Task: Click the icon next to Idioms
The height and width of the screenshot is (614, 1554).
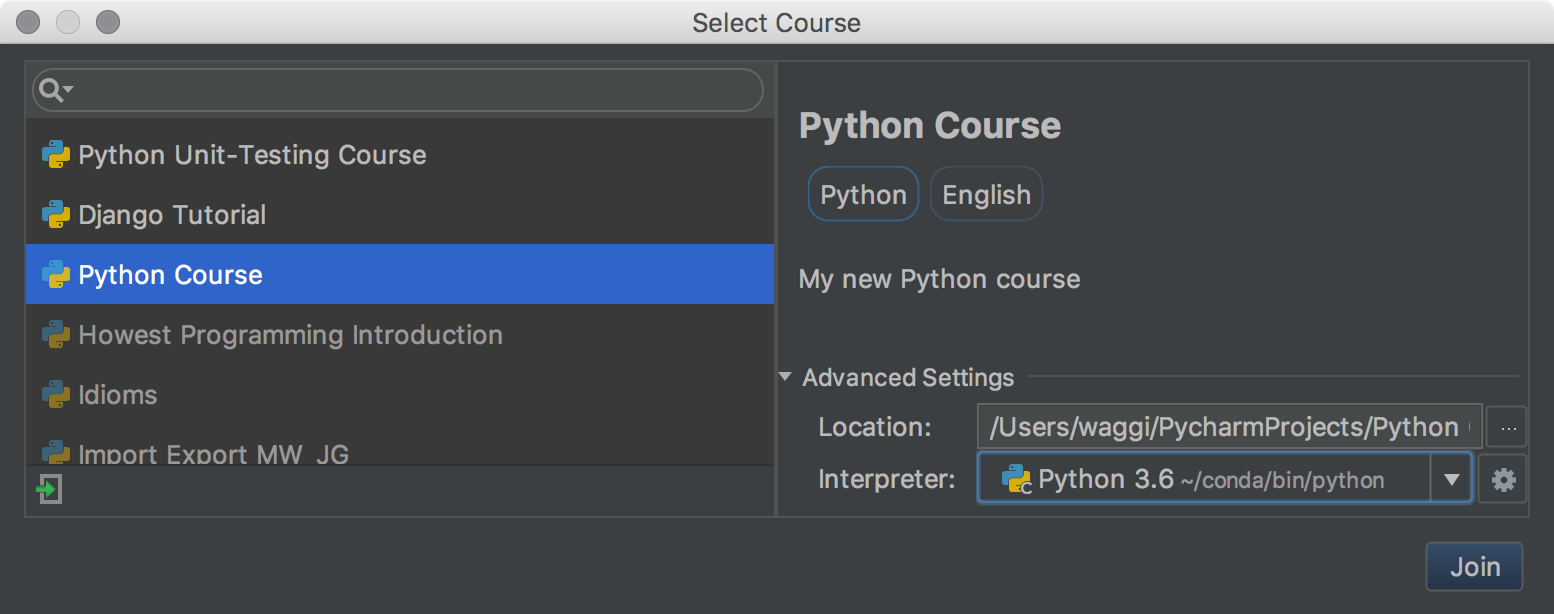Action: [55, 395]
